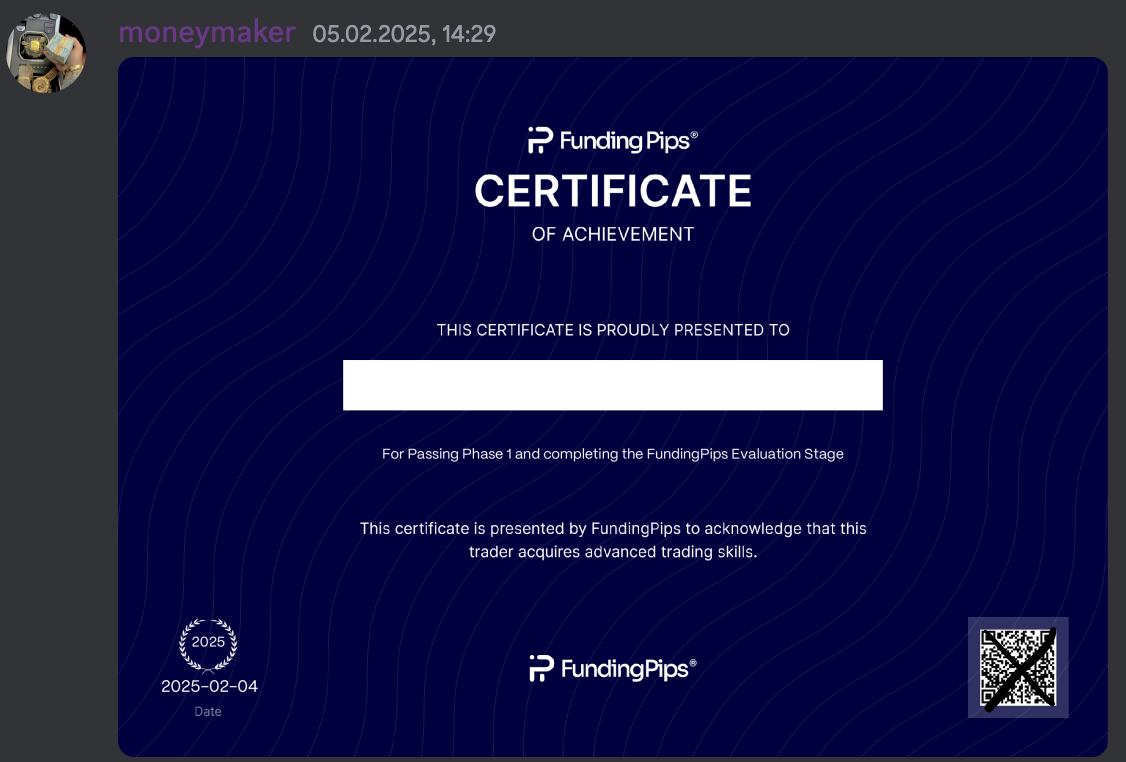Click the Funding Pips wordmark at top
The image size is (1126, 762).
pyautogui.click(x=624, y=141)
